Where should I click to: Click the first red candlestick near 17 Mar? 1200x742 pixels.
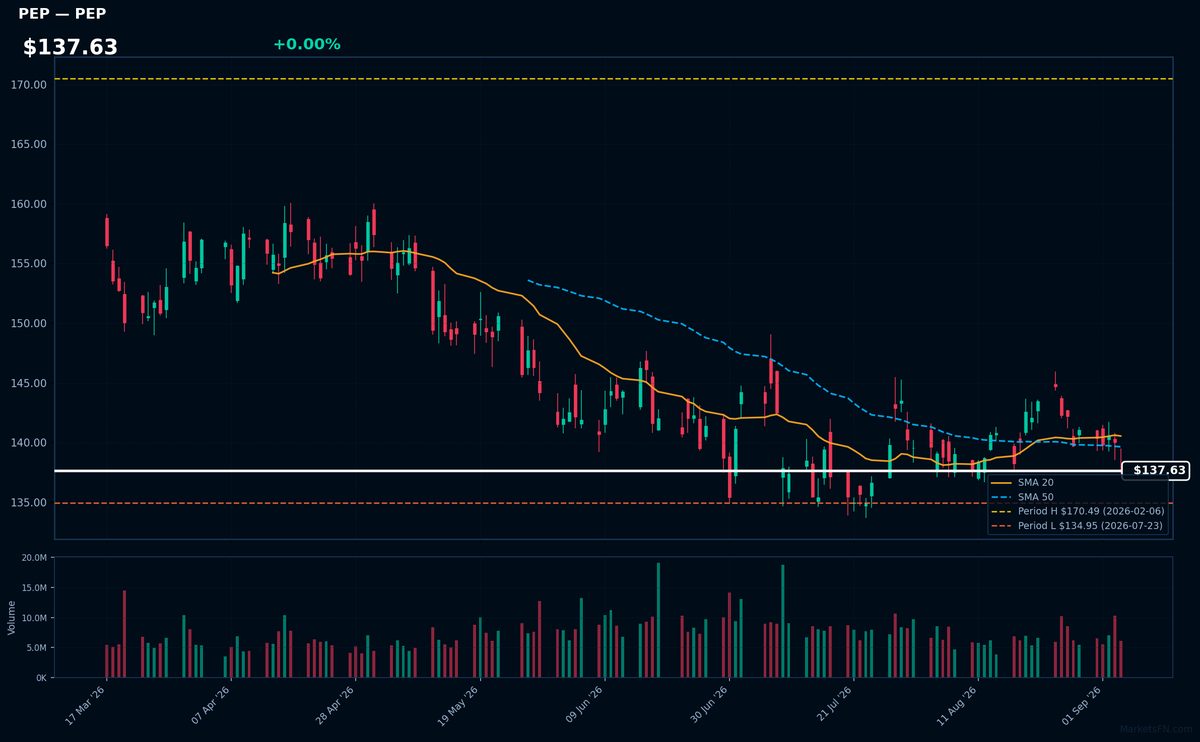click(107, 231)
